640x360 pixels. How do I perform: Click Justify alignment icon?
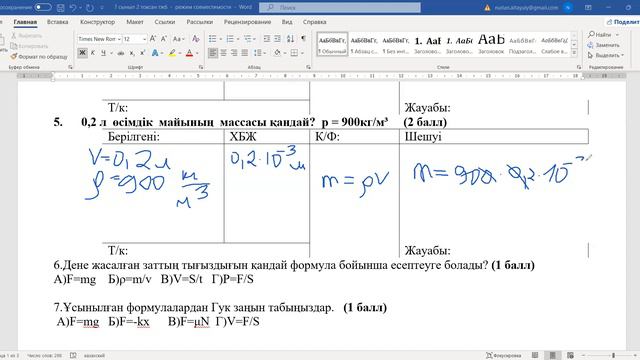[x=244, y=53]
